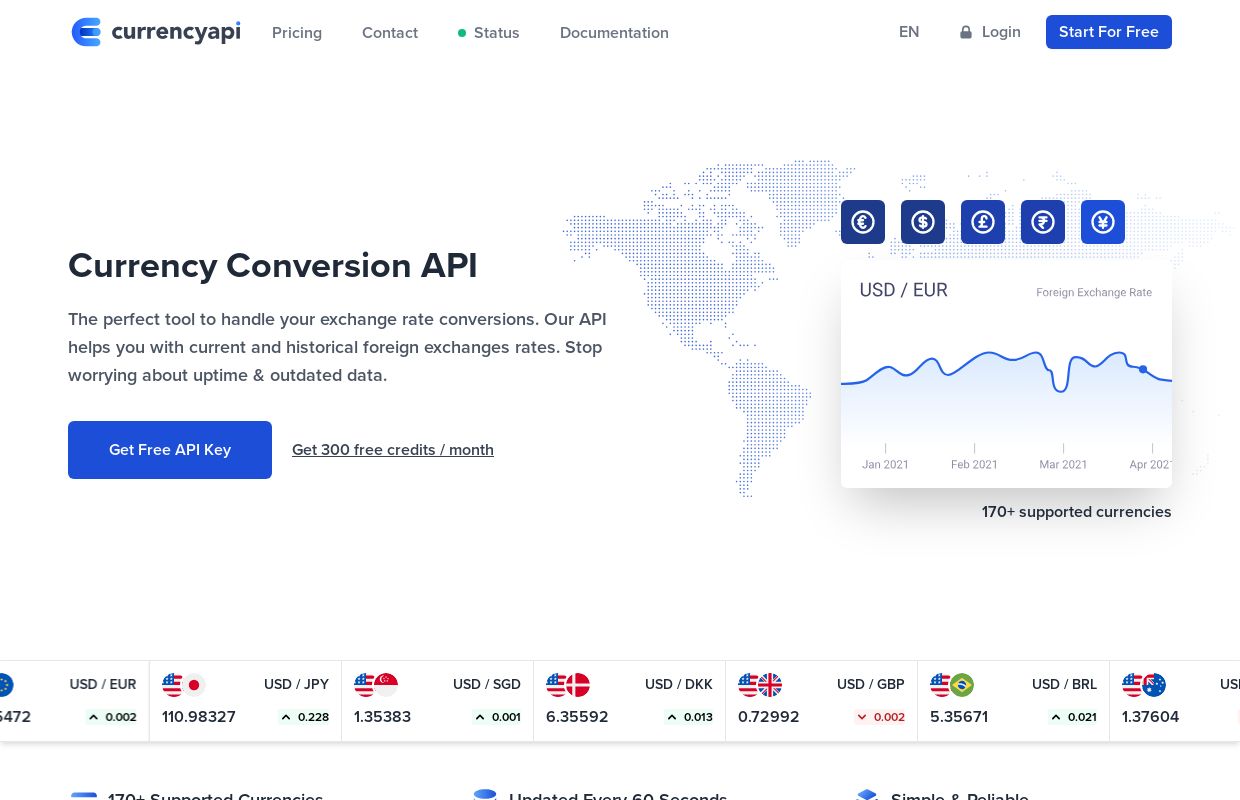Click USD/GBP flag pair icon

point(760,685)
